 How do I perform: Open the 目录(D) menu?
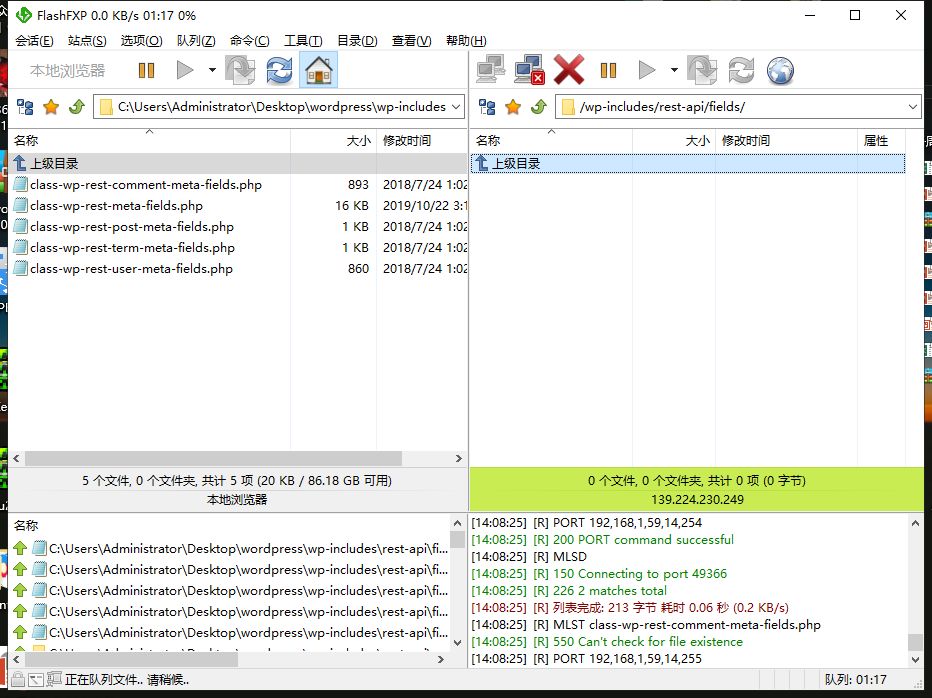pyautogui.click(x=357, y=40)
